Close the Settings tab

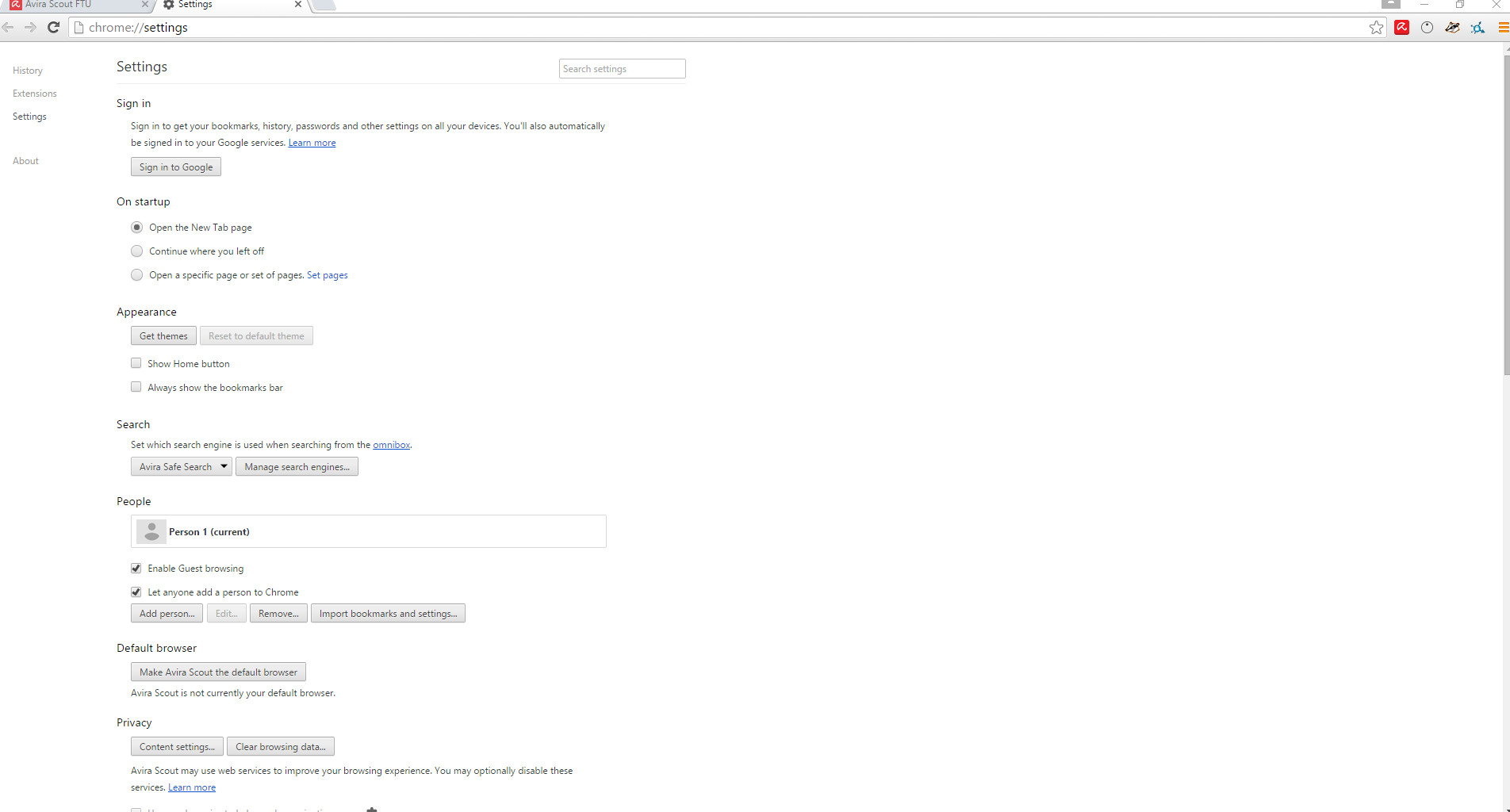(298, 5)
